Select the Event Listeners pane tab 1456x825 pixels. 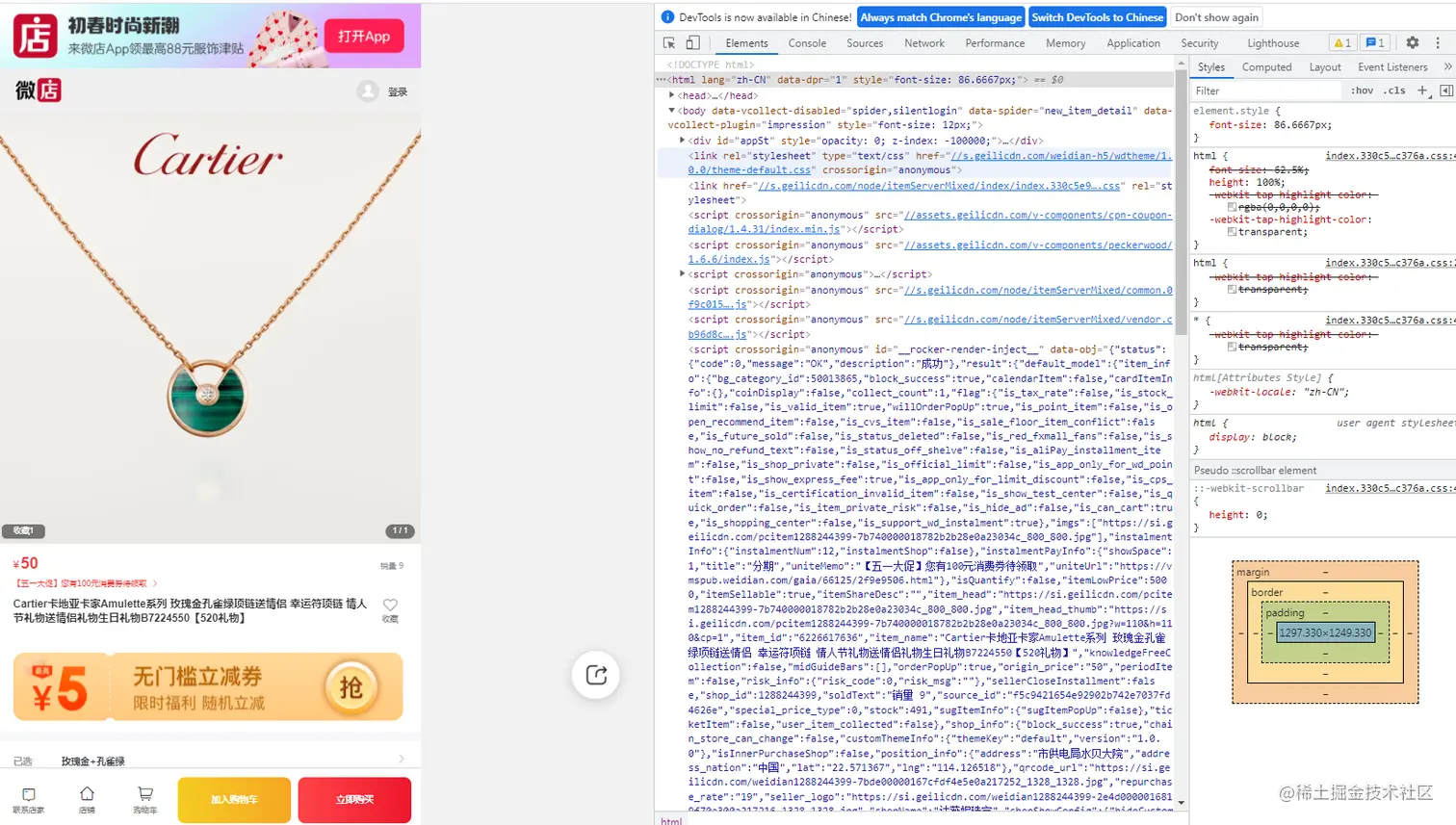[1392, 66]
